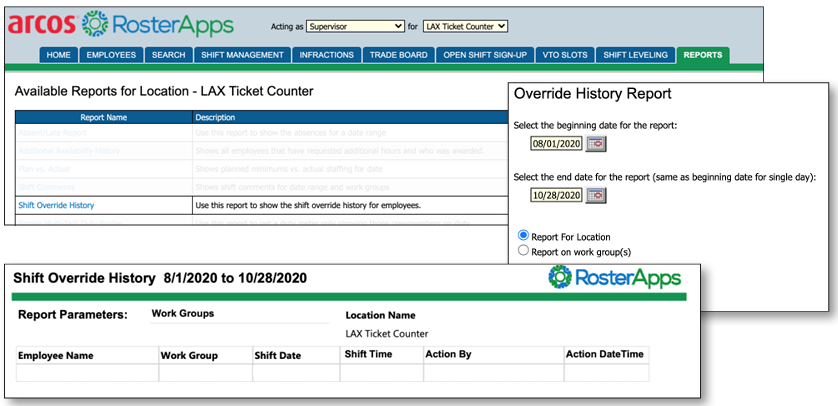The width and height of the screenshot is (838, 406).
Task: Open the Acting as Supervisor dropdown
Action: (x=355, y=26)
